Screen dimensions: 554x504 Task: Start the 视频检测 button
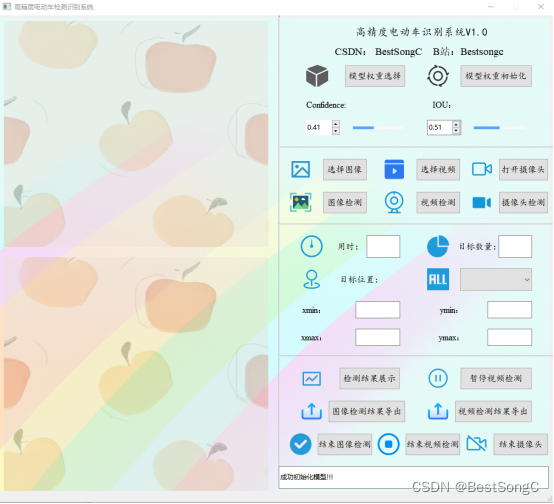[438, 203]
